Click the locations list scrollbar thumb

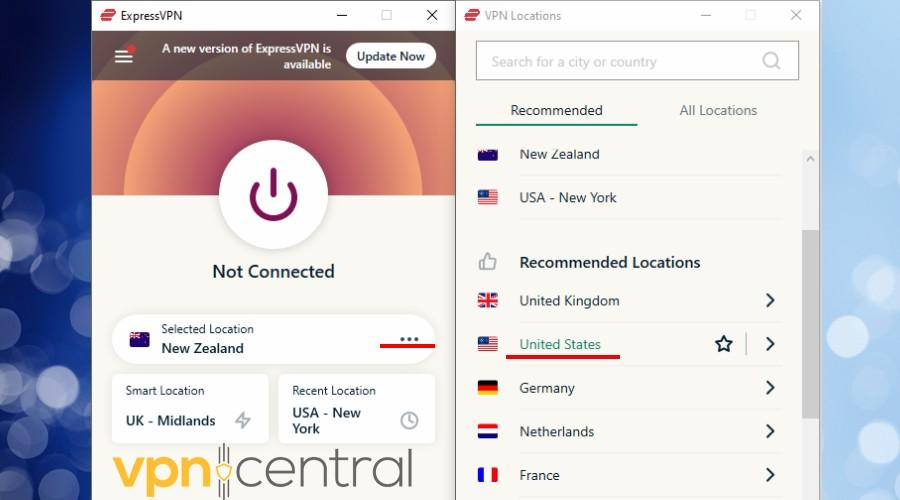click(x=810, y=324)
